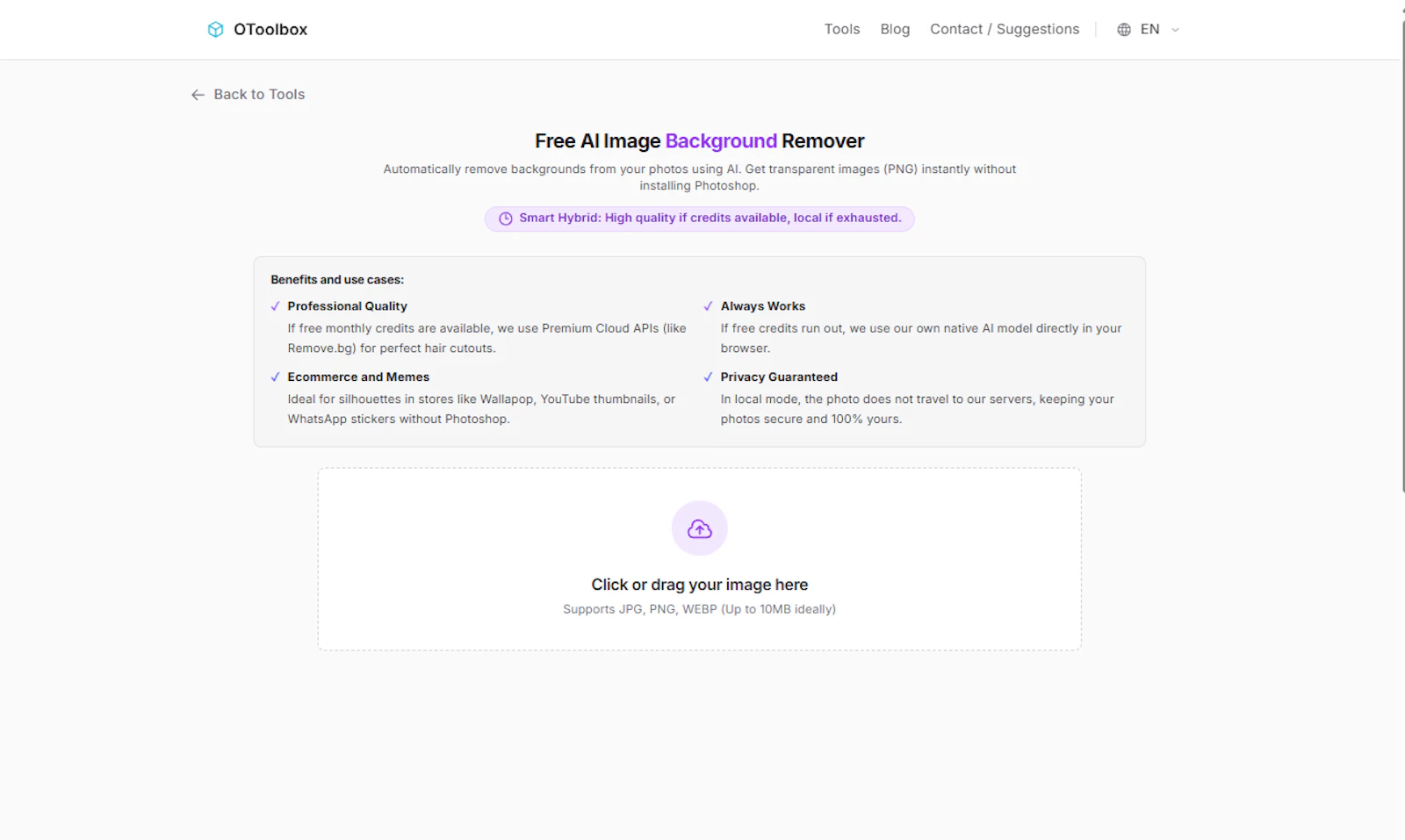
Task: Click the 'Benefits and use cases:' label
Action: tap(337, 280)
